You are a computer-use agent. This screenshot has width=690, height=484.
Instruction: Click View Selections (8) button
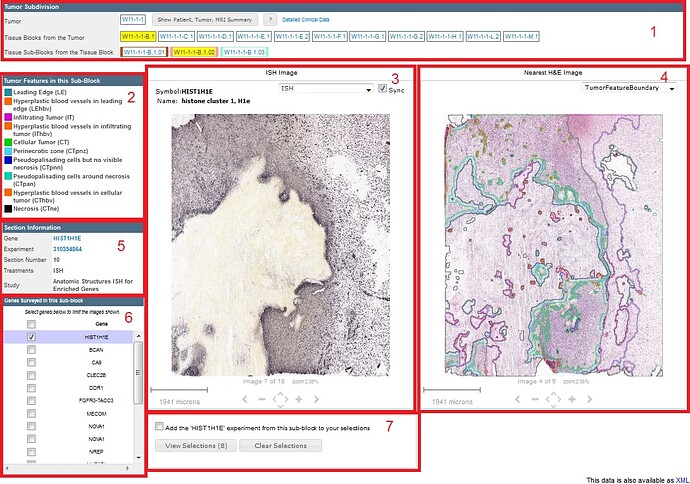pyautogui.click(x=196, y=446)
